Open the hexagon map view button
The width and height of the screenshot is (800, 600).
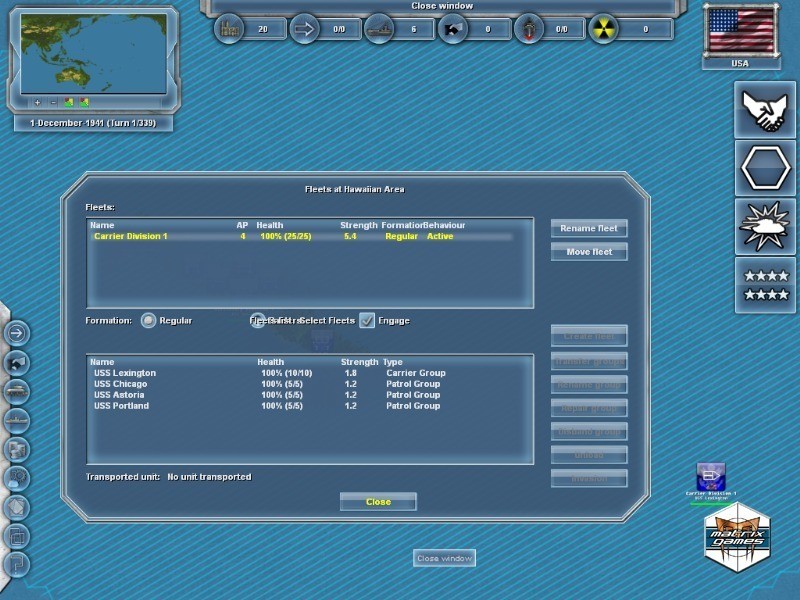(765, 168)
